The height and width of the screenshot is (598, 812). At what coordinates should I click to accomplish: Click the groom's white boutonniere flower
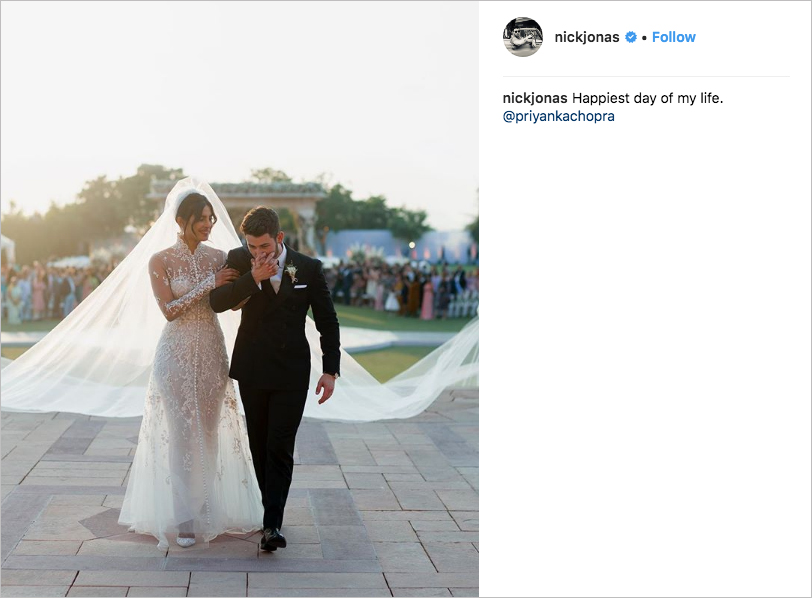(x=292, y=271)
